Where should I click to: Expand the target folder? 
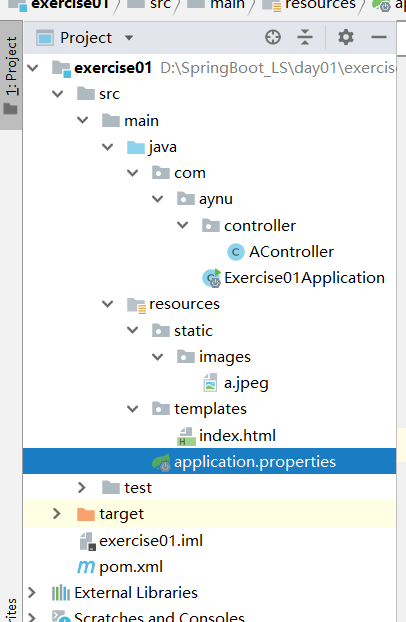point(57,514)
